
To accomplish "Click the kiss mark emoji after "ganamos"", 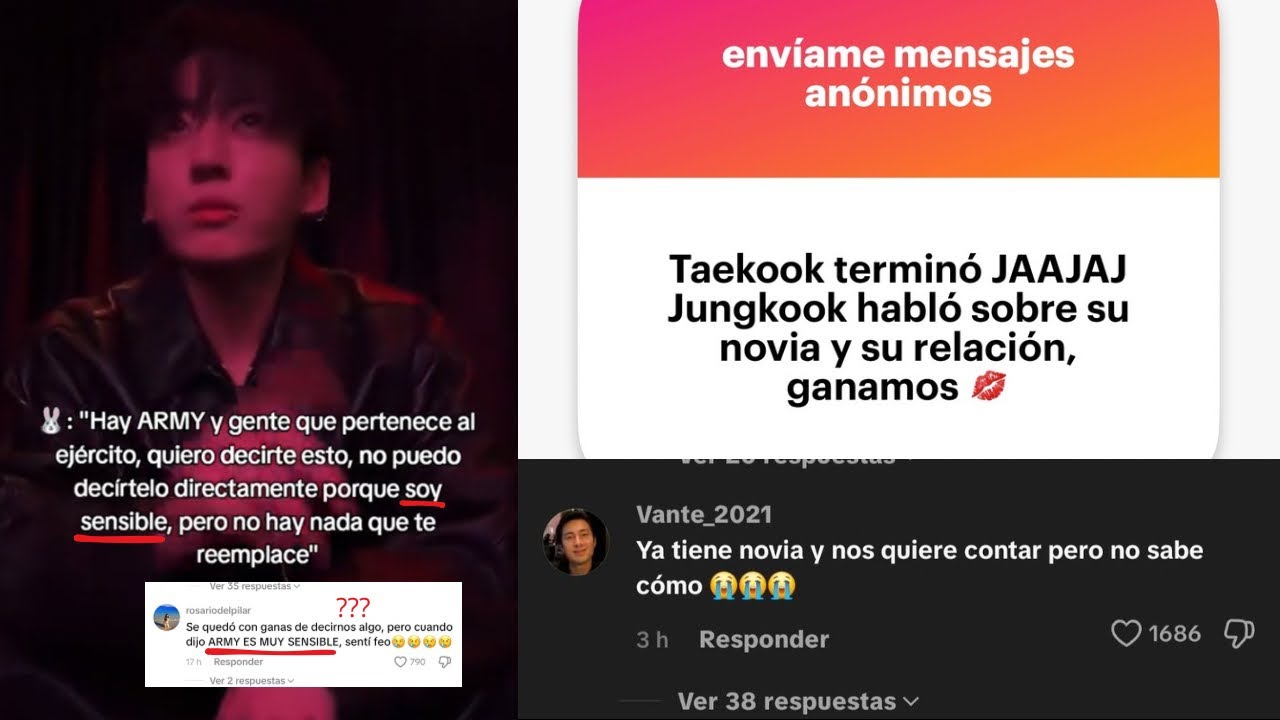I will coord(988,388).
